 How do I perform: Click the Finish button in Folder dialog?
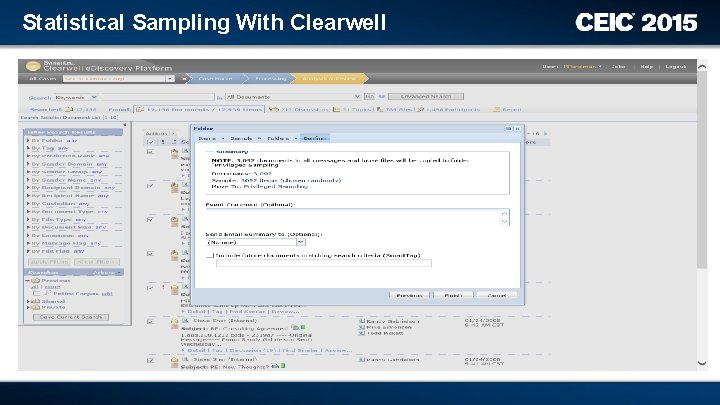(453, 295)
